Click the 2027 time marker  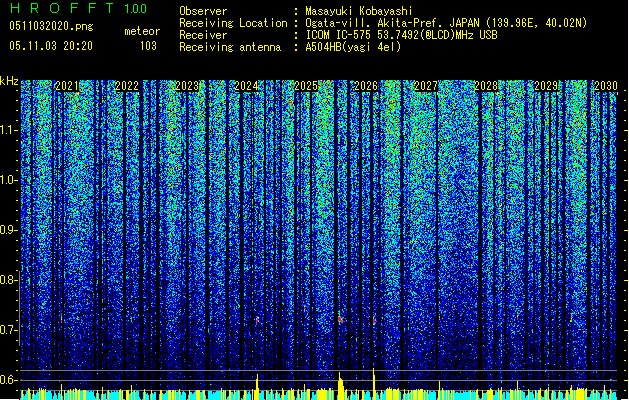[426, 86]
